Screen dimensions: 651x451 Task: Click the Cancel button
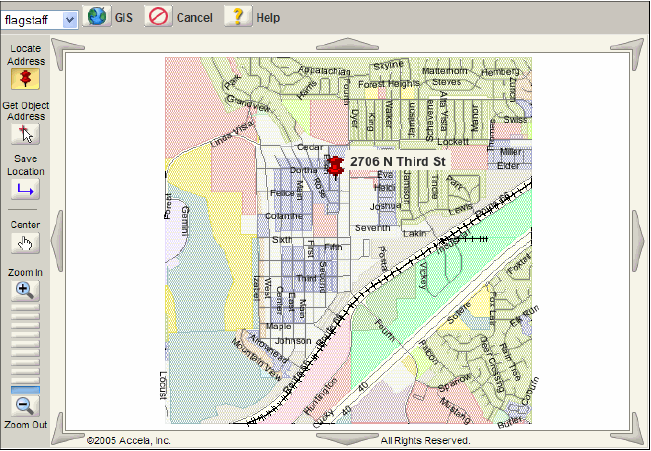coord(158,17)
